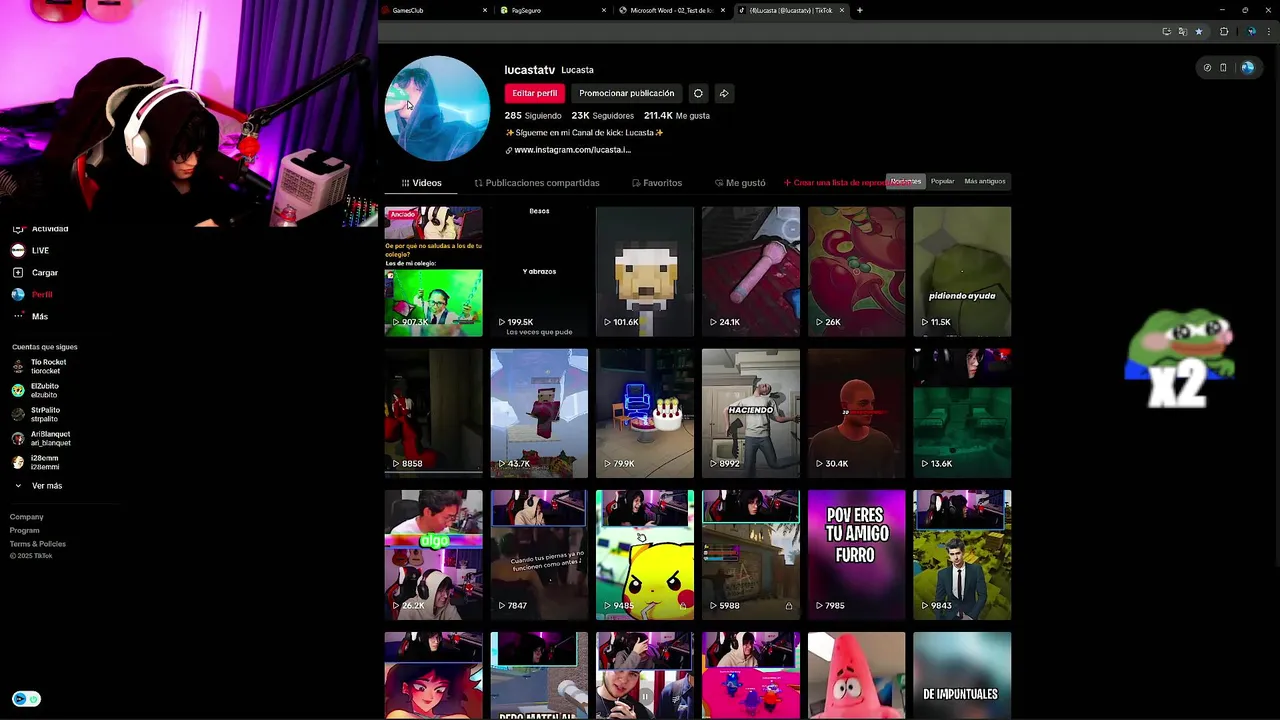The width and height of the screenshot is (1280, 720).
Task: Open the browser profile avatar icon
Action: tap(1251, 32)
